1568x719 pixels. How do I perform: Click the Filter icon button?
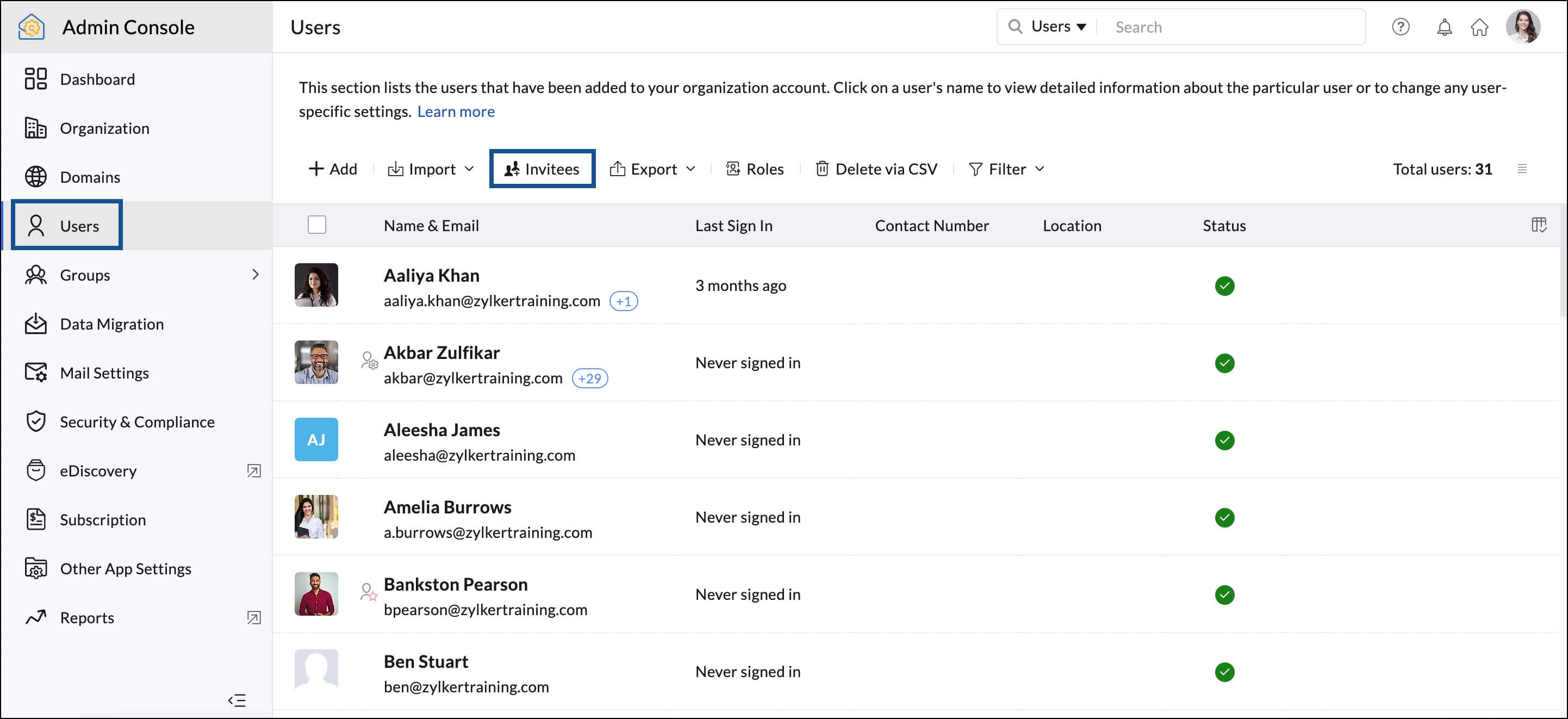coord(976,168)
